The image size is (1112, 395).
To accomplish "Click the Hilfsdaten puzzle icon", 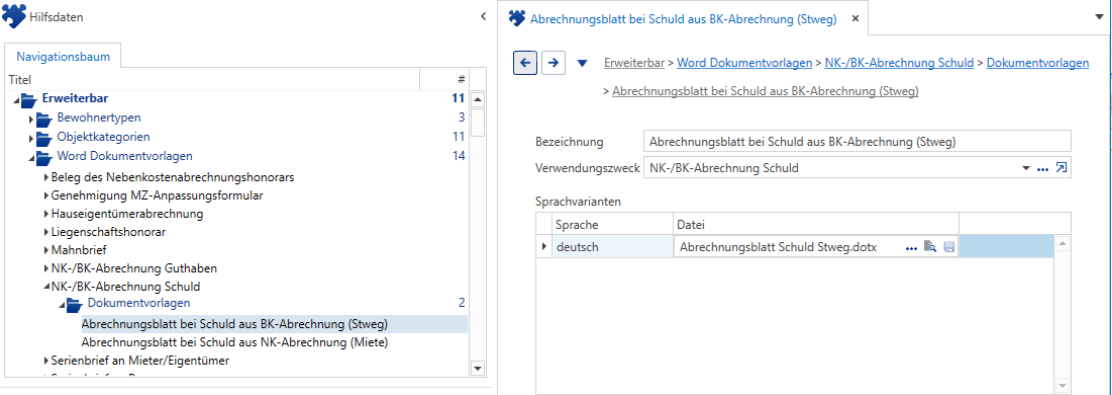I will (14, 16).
